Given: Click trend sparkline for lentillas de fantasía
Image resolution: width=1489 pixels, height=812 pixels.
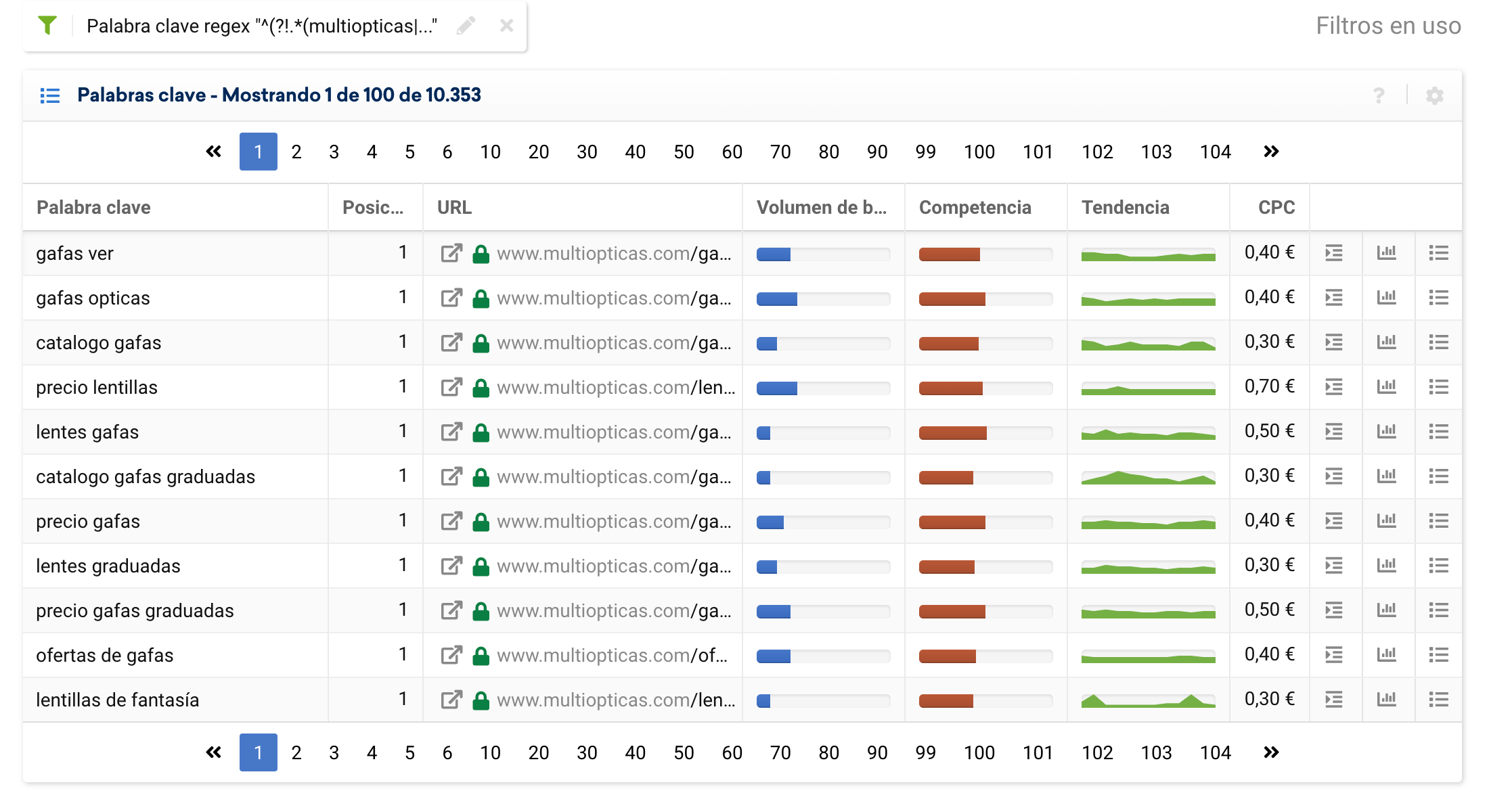Looking at the screenshot, I should (1149, 701).
